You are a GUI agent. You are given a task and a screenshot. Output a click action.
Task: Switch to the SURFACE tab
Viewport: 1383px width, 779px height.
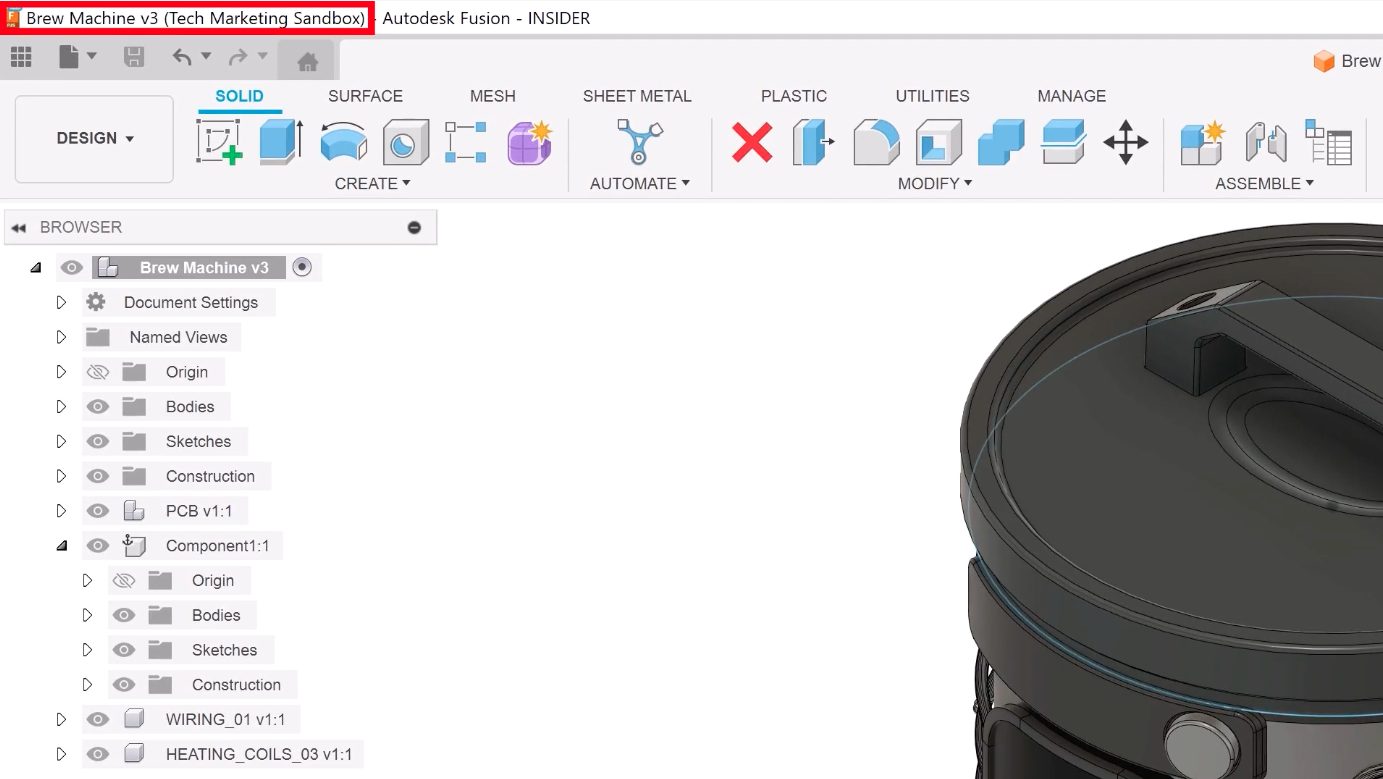point(364,95)
